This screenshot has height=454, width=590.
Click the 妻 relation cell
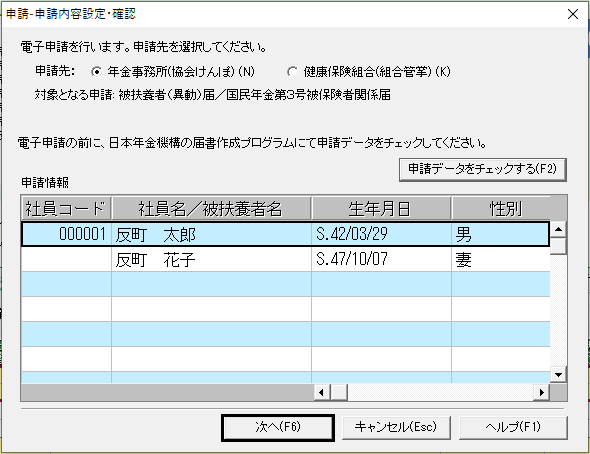(500, 260)
